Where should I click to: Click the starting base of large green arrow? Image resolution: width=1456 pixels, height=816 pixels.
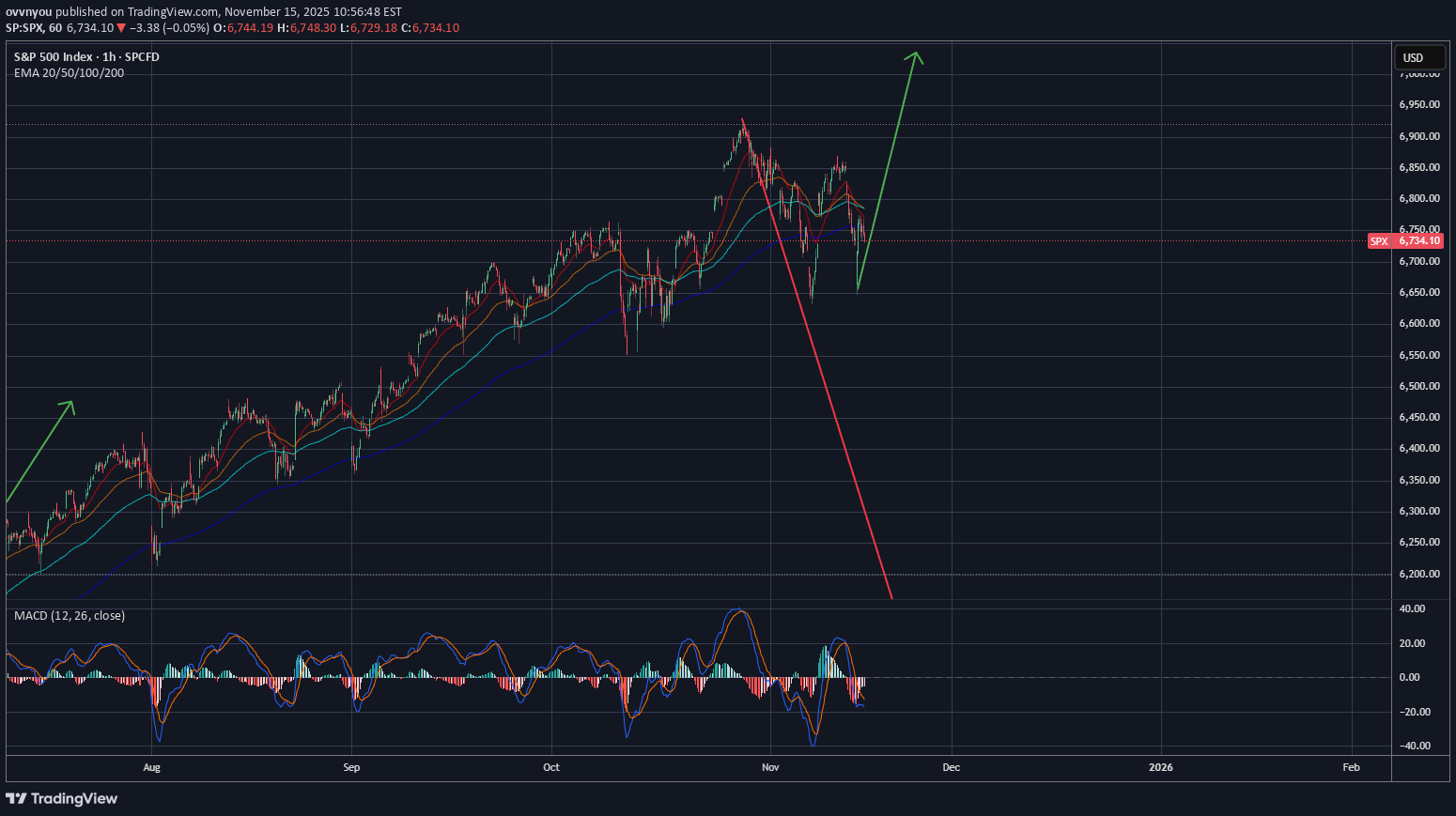pos(858,290)
